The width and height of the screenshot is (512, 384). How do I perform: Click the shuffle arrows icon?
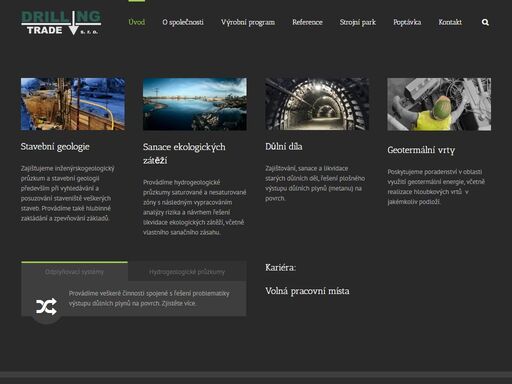click(x=46, y=307)
